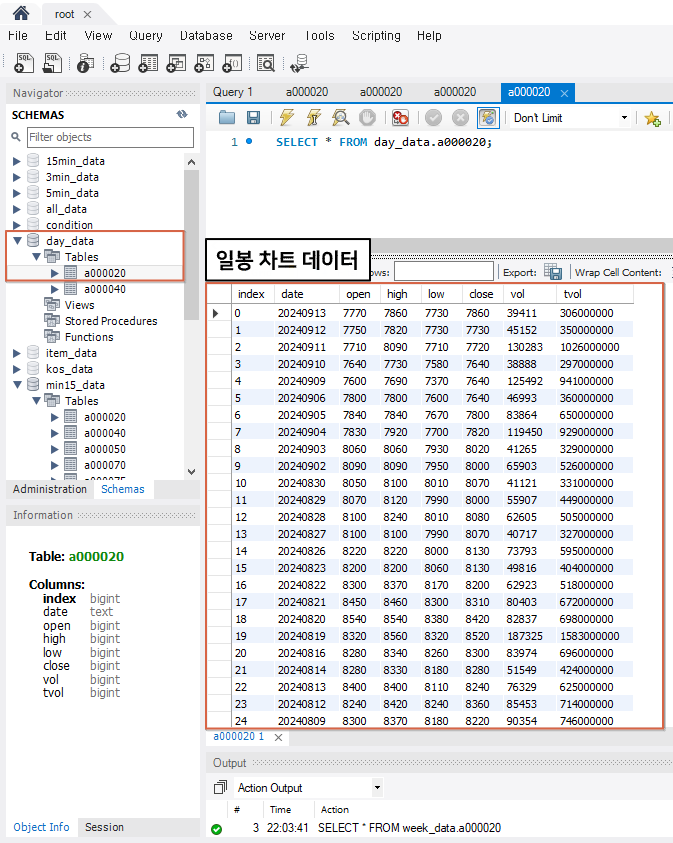Add query to favorites star icon
Image resolution: width=673 pixels, height=843 pixels.
click(653, 118)
